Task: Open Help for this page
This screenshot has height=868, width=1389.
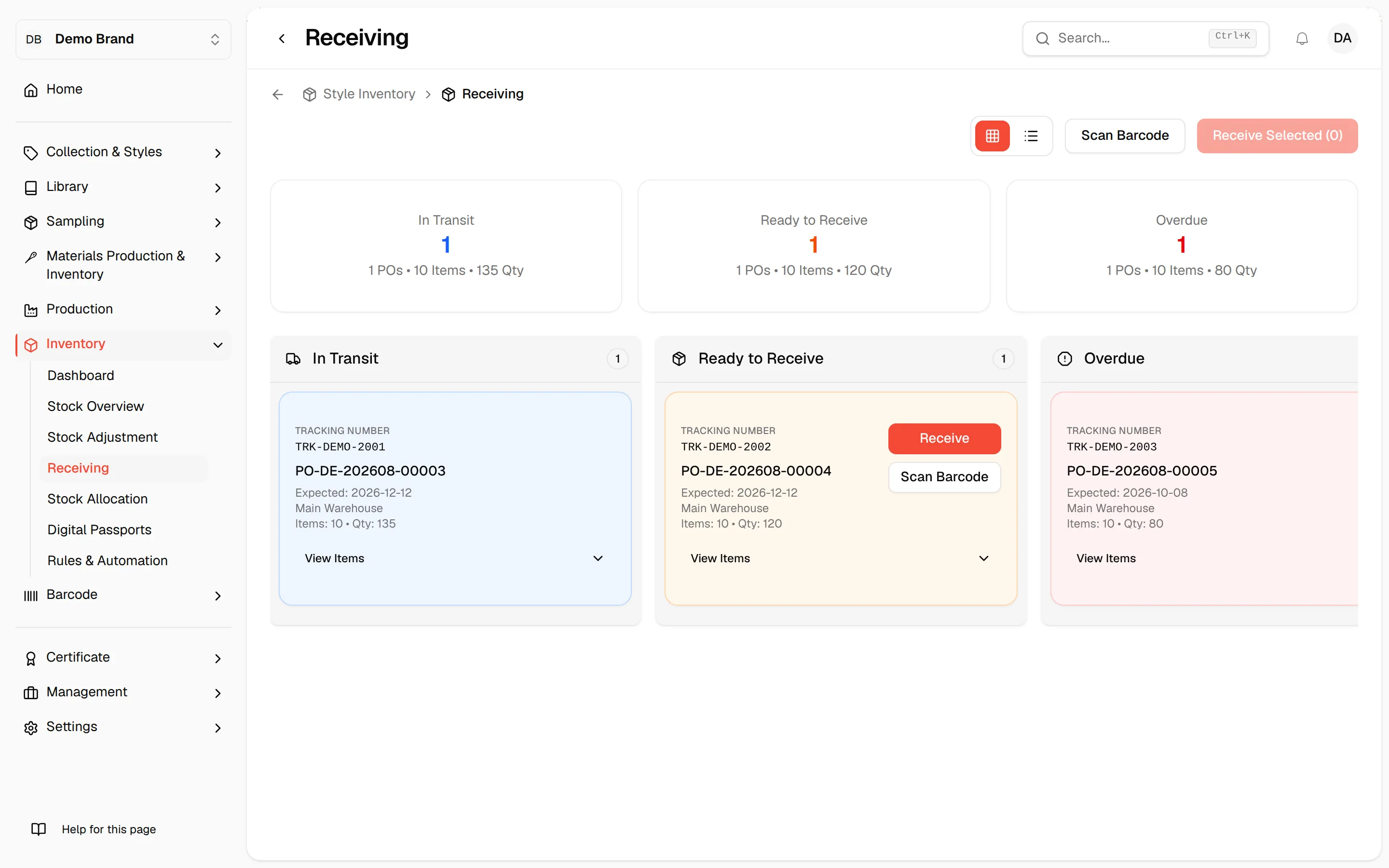Action: pos(109,829)
